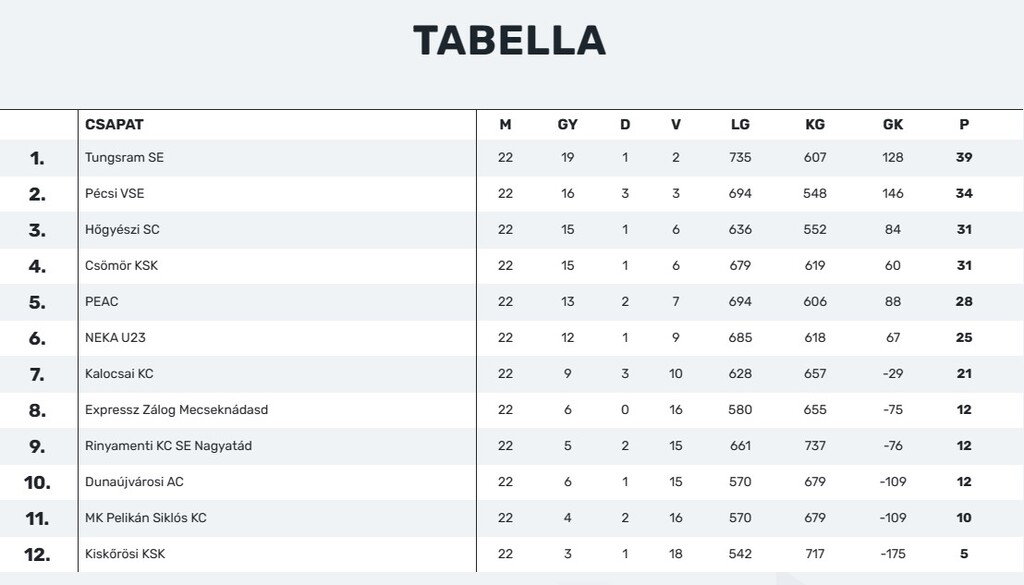Open NEKA U23 team entry

click(115, 338)
